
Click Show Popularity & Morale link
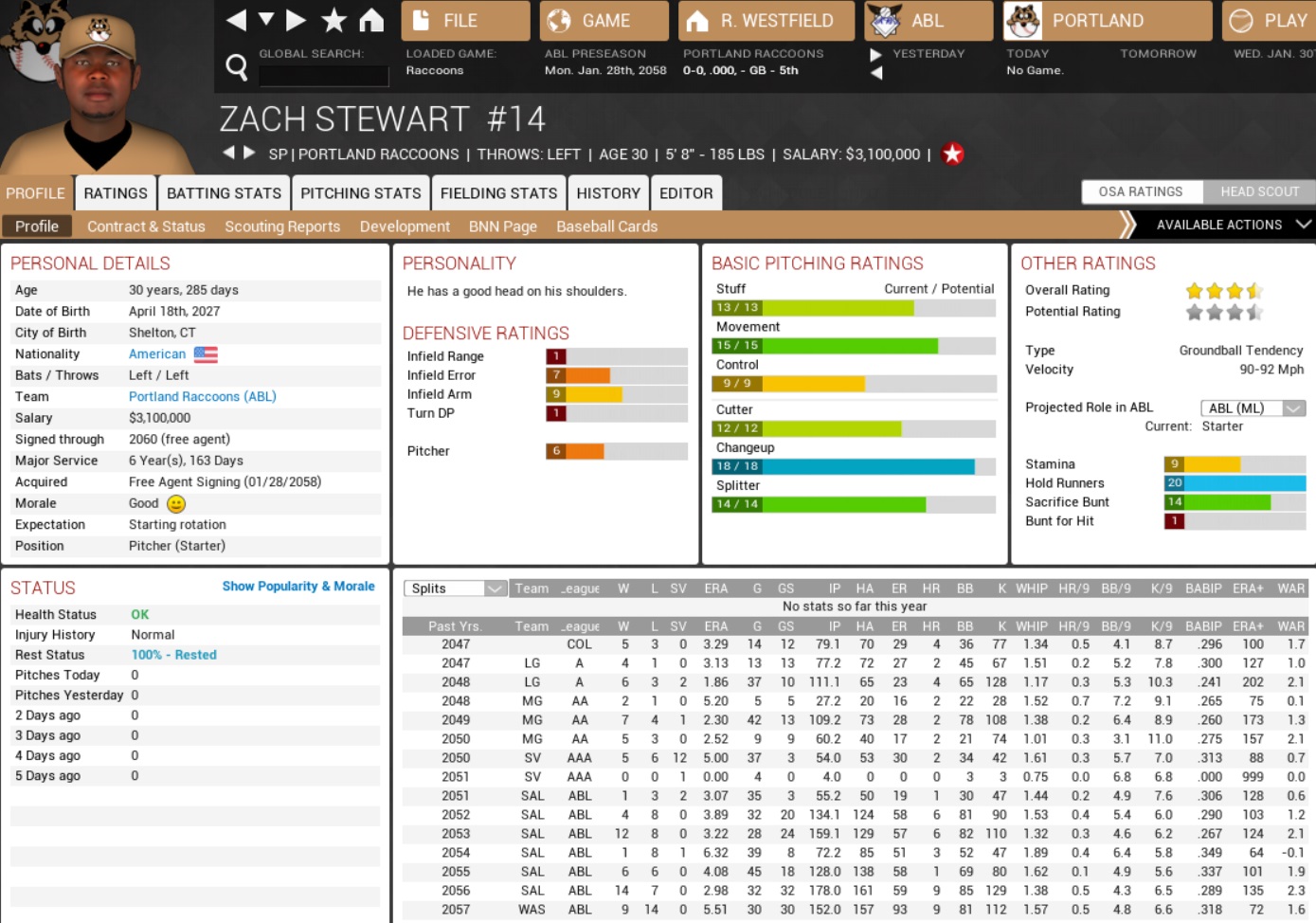click(298, 587)
